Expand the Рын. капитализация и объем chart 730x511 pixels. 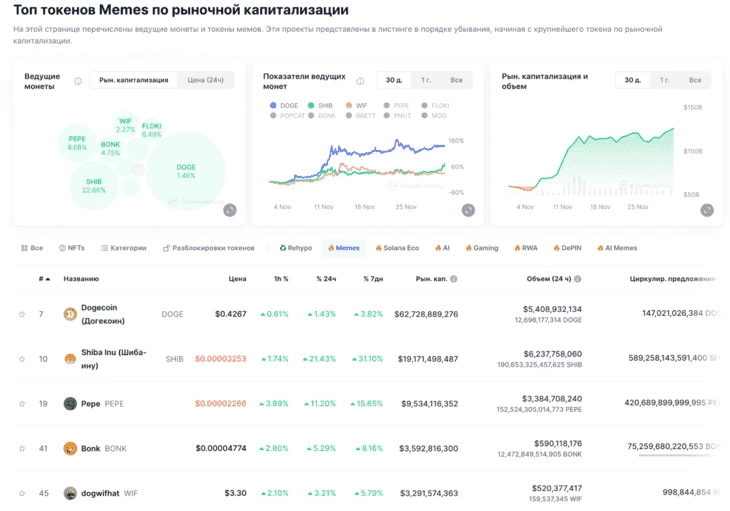point(707,210)
